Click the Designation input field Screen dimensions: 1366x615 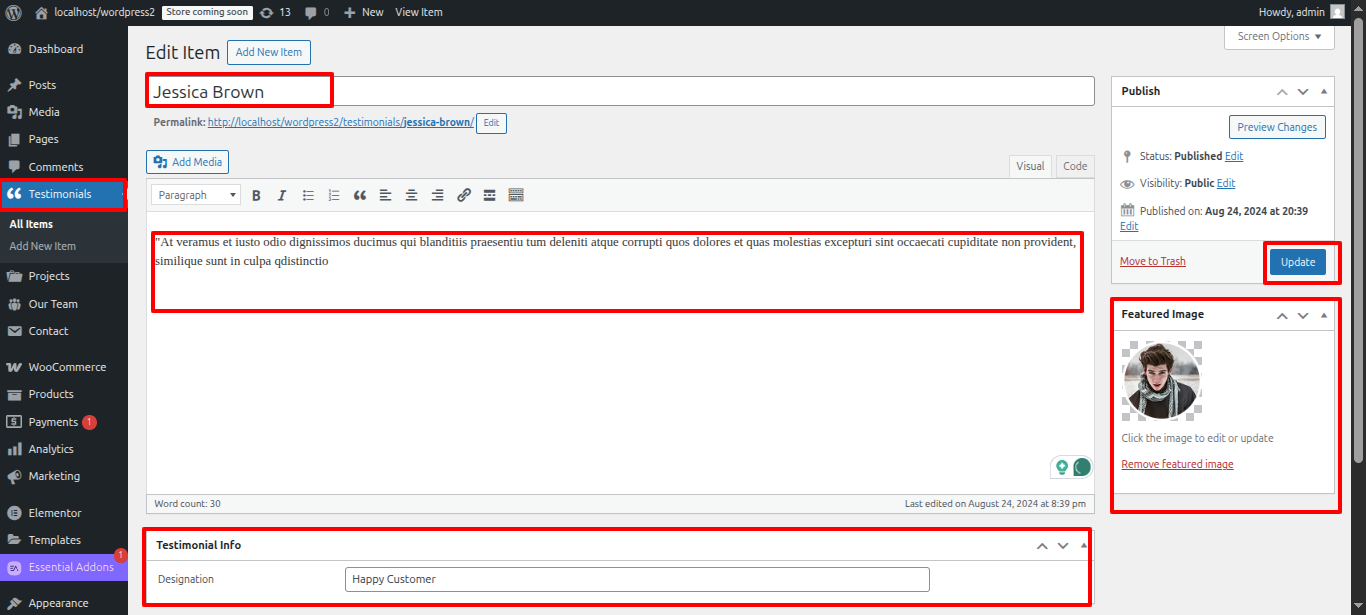[637, 580]
